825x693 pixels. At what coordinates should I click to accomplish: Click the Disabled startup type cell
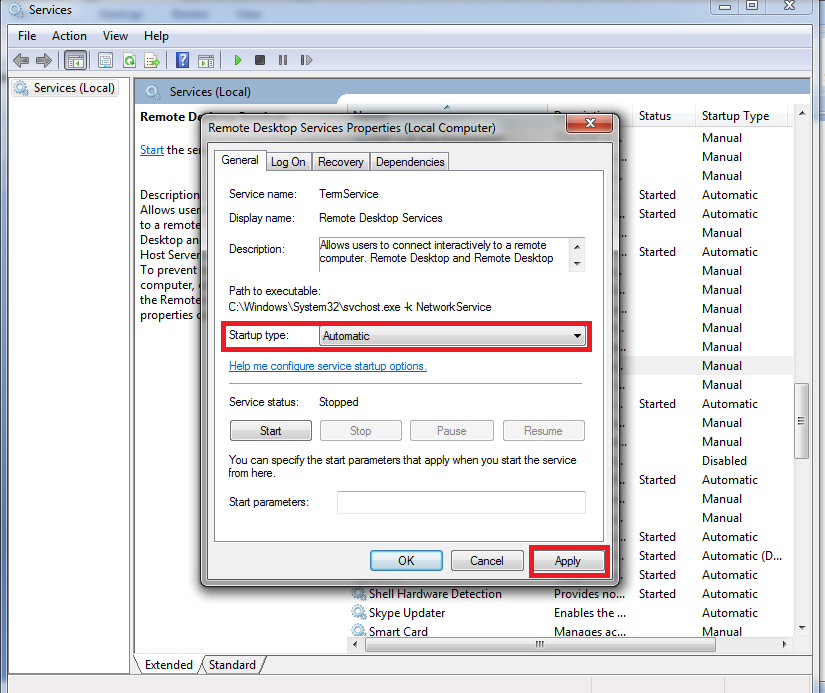point(724,460)
